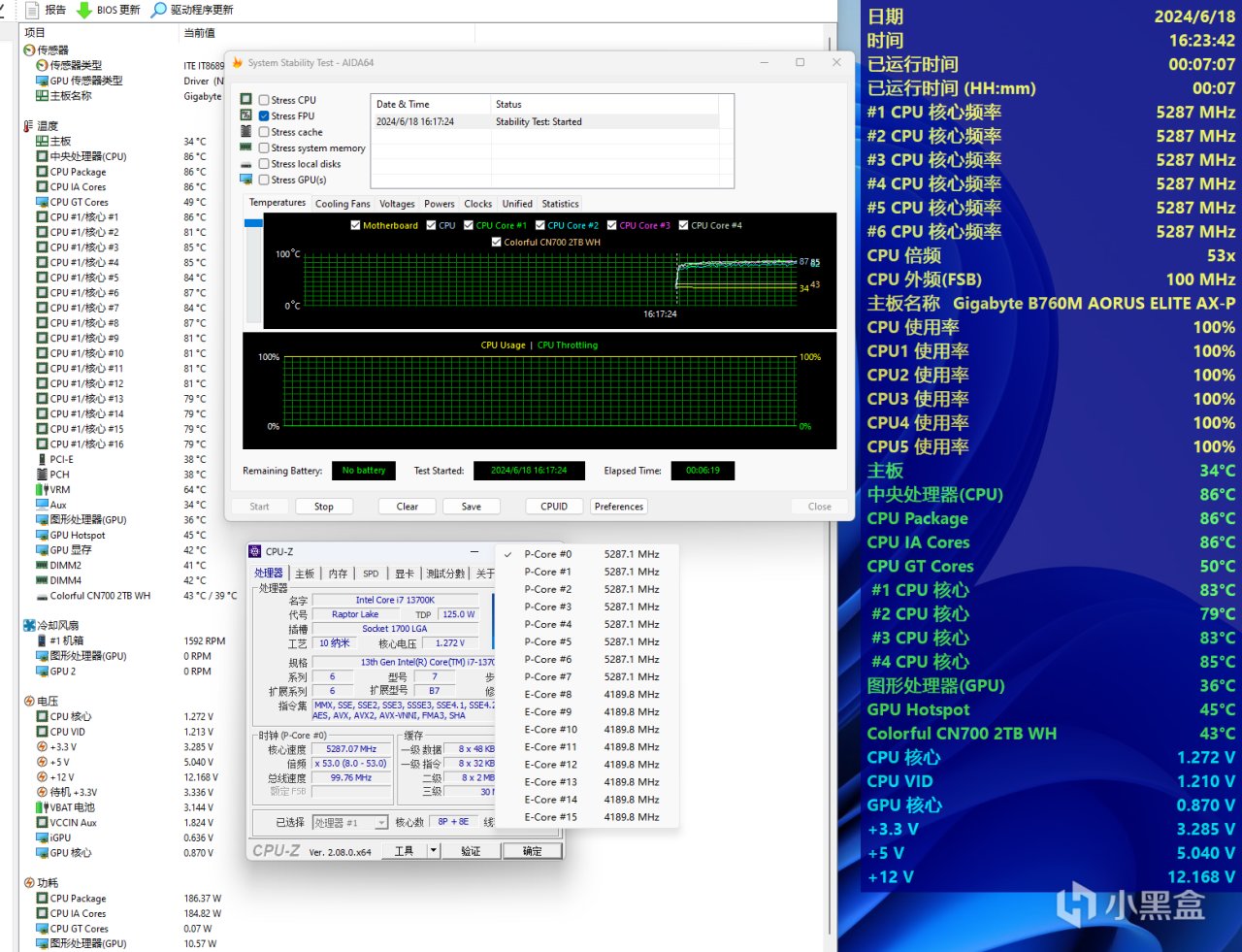Open the 内存 tab in CPU-Z
The image size is (1242, 952).
pos(338,574)
